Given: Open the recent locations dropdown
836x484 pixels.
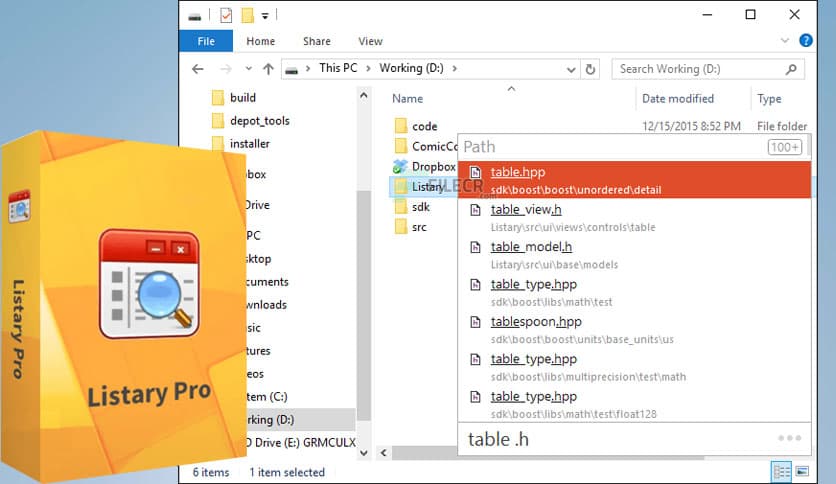Looking at the screenshot, I should click(248, 69).
